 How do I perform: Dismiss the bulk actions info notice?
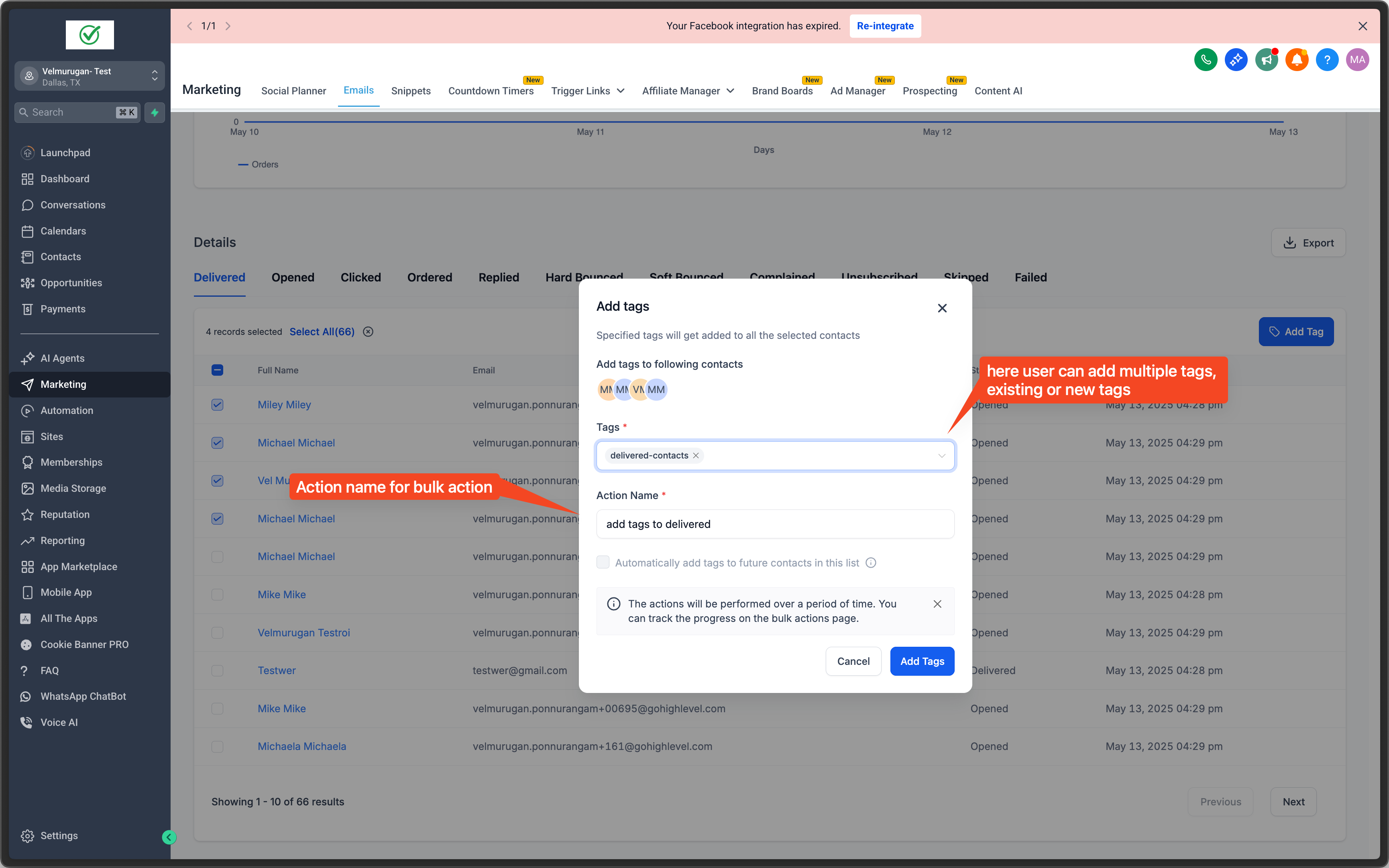pos(937,604)
